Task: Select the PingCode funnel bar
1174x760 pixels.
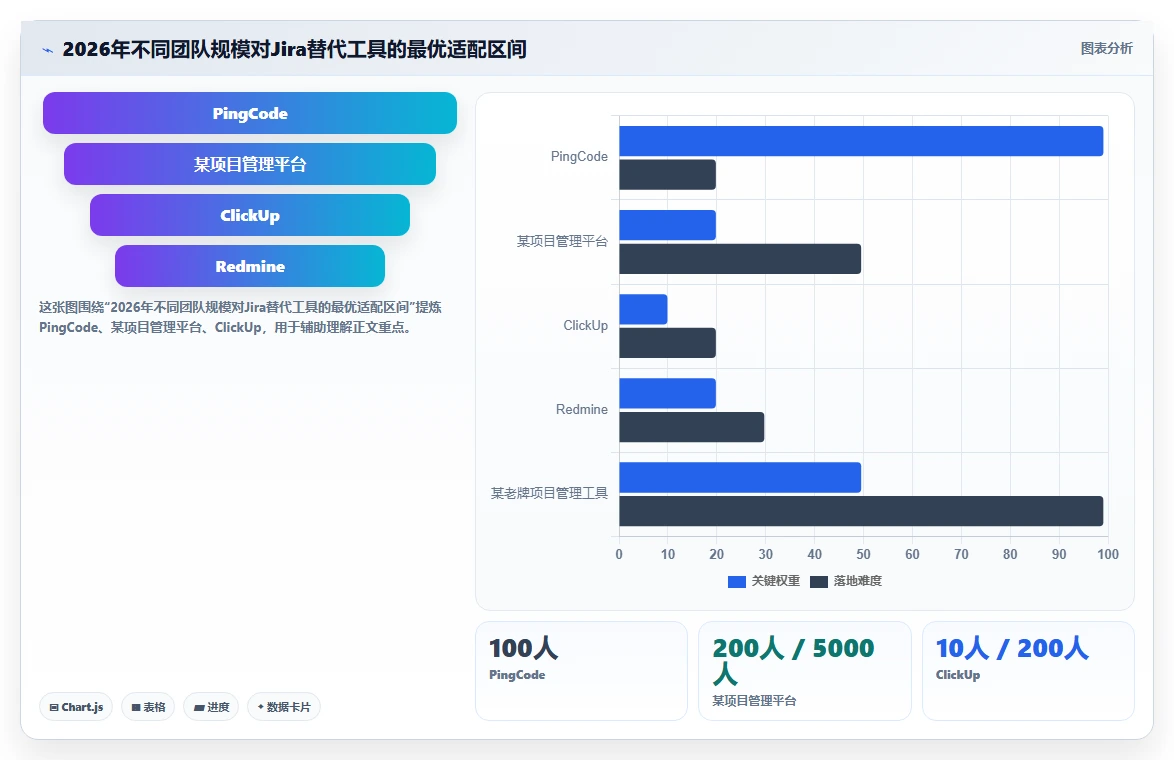Action: tap(250, 113)
